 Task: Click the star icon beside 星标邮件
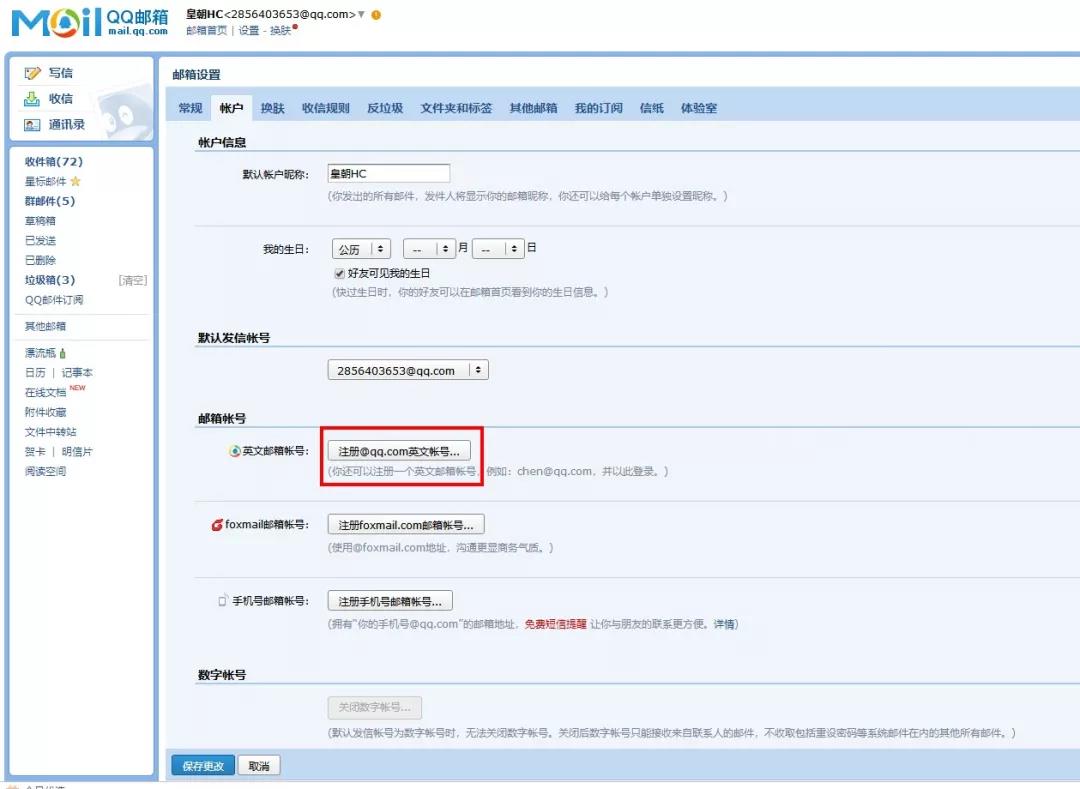pyautogui.click(x=75, y=182)
